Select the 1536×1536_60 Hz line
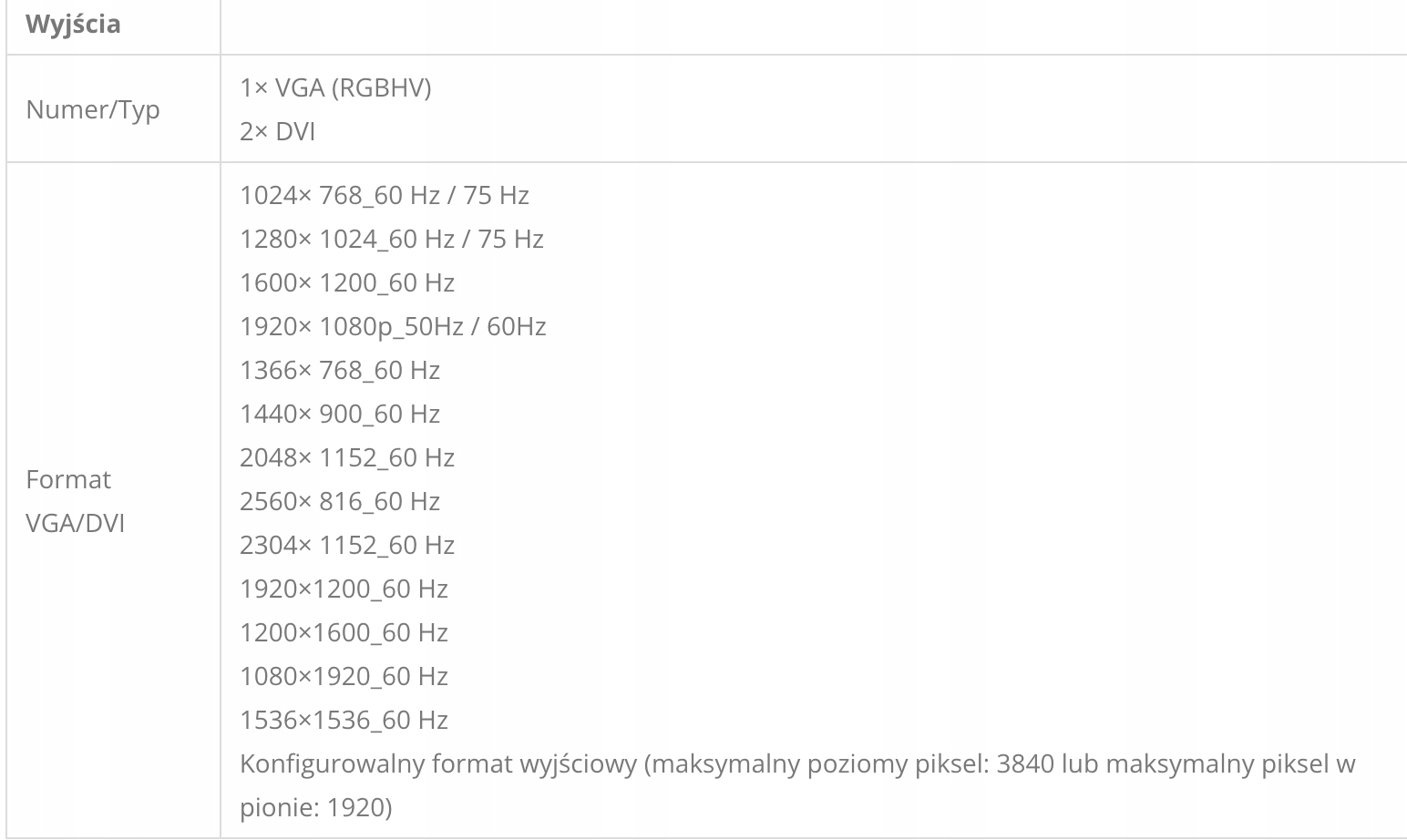 [344, 720]
